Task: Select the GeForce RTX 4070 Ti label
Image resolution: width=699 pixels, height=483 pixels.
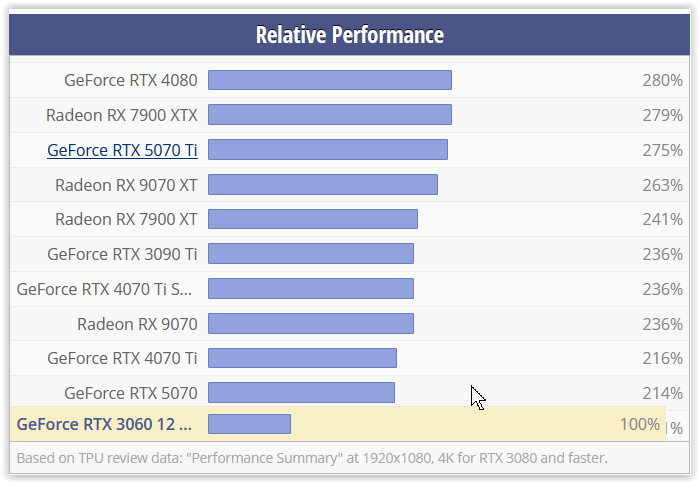Action: (x=122, y=358)
